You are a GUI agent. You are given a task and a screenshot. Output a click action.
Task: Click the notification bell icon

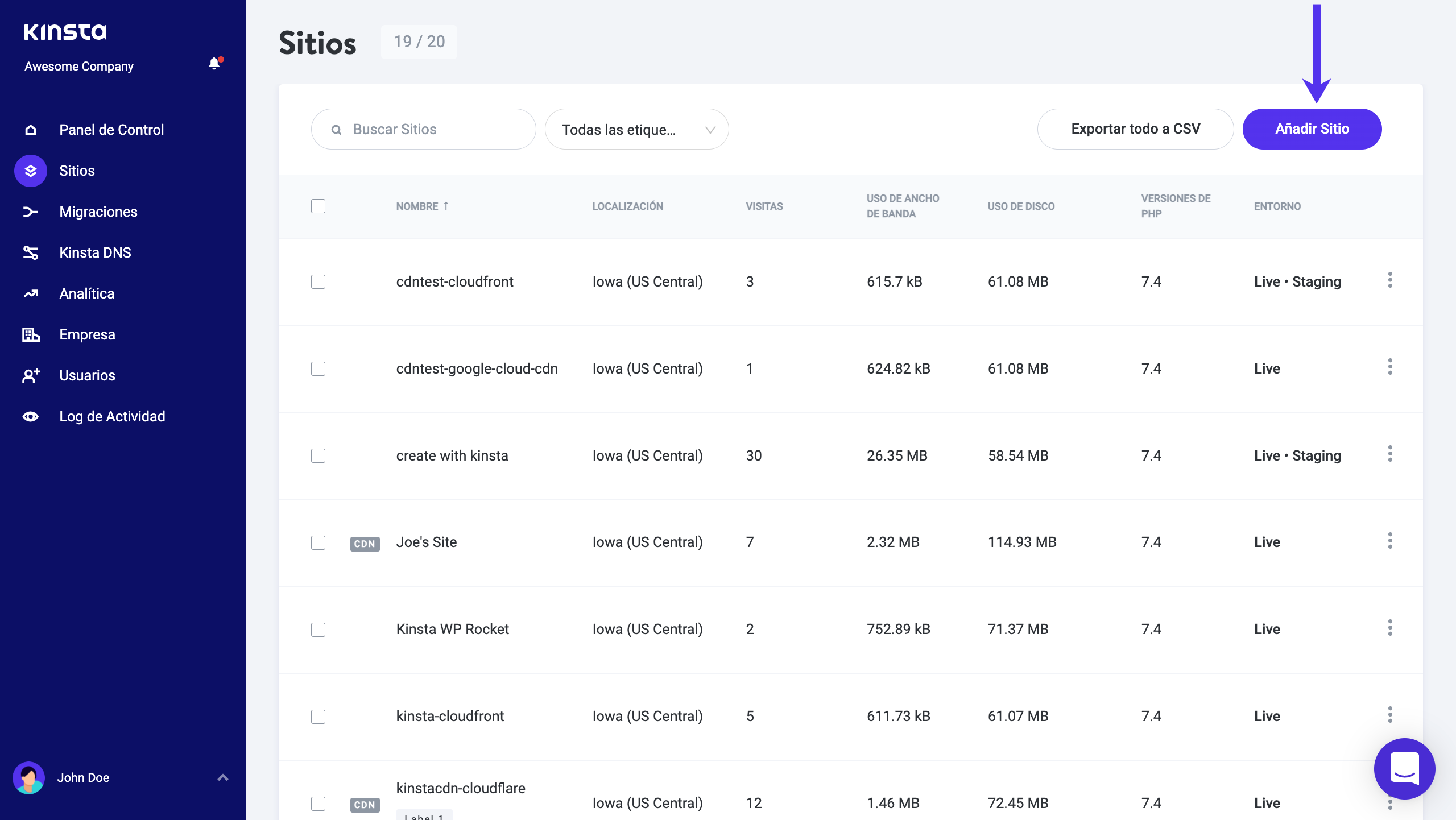214,64
